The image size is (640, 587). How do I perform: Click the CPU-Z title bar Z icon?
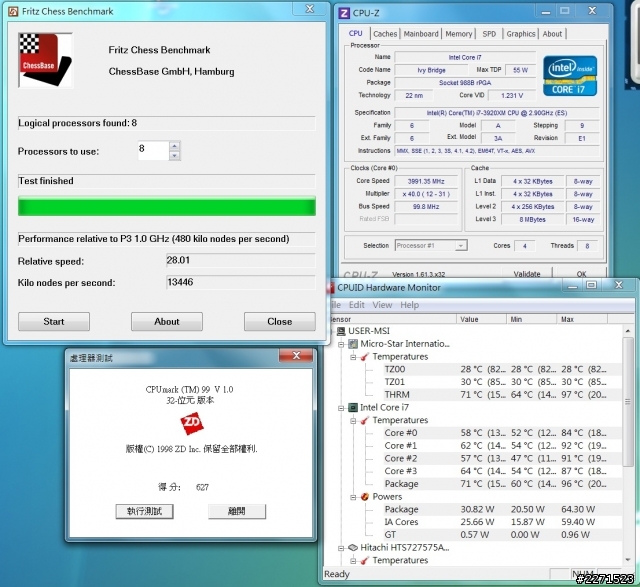click(x=344, y=13)
